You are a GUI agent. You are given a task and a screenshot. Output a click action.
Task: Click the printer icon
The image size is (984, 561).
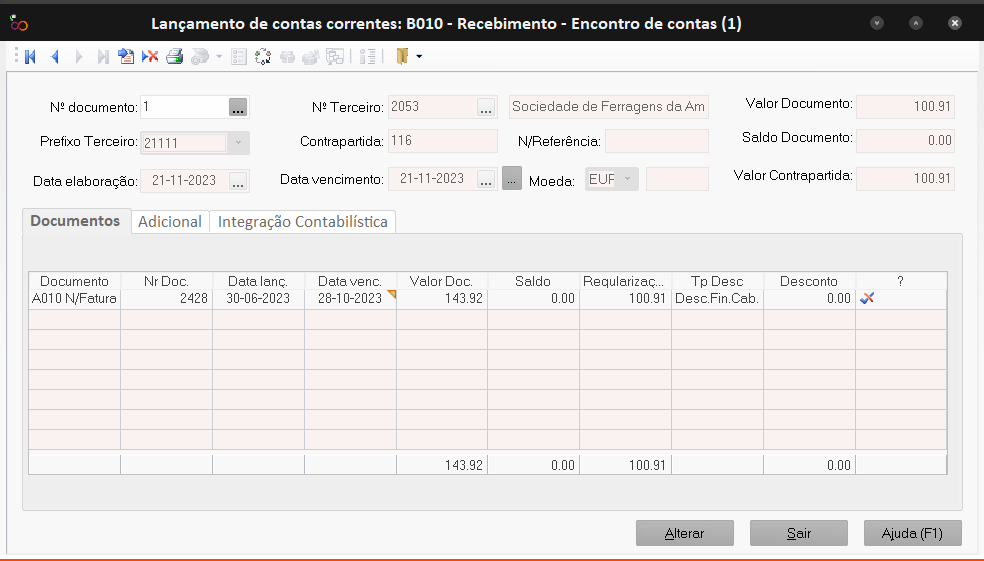tap(174, 57)
